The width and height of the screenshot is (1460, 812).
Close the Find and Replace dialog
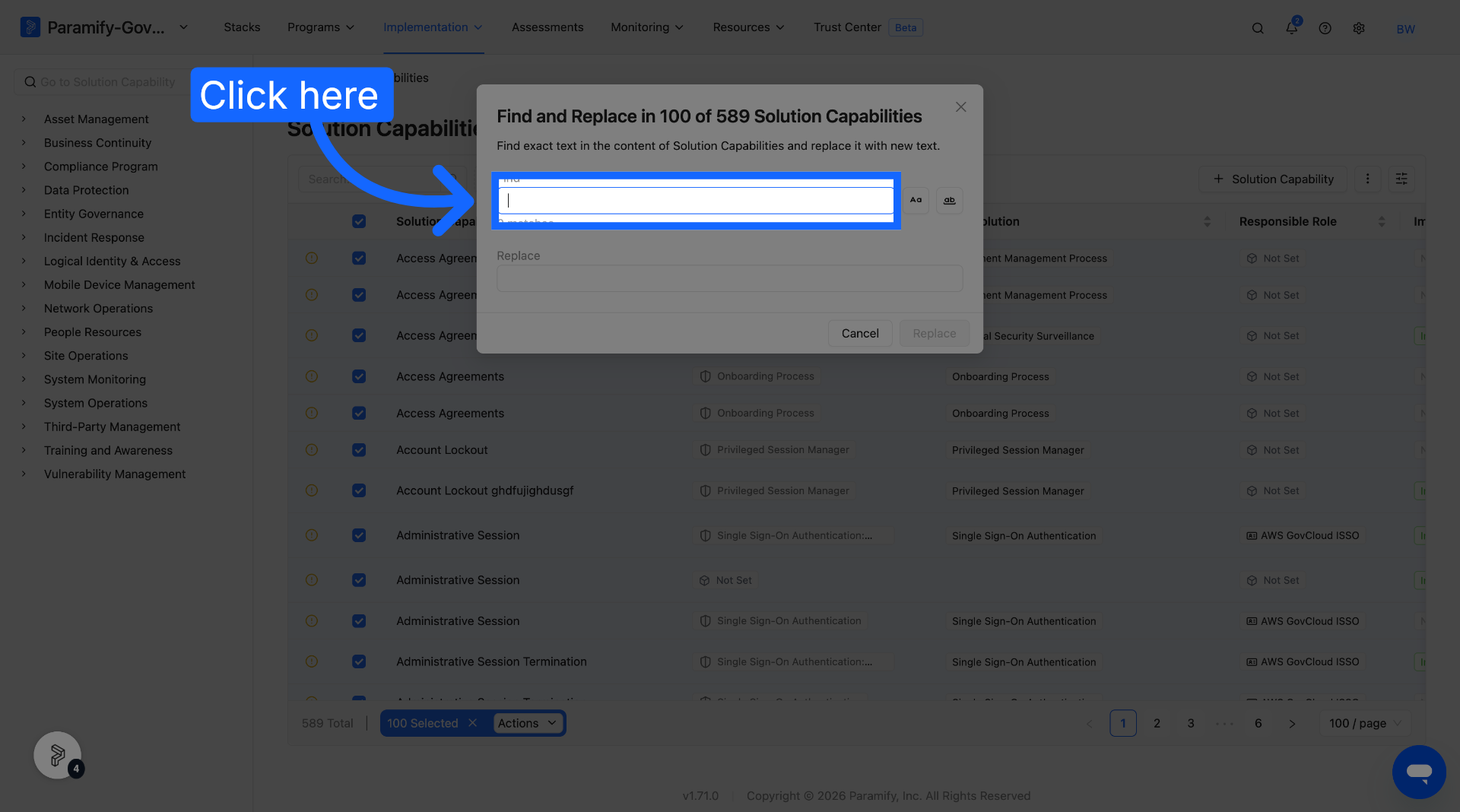click(961, 107)
